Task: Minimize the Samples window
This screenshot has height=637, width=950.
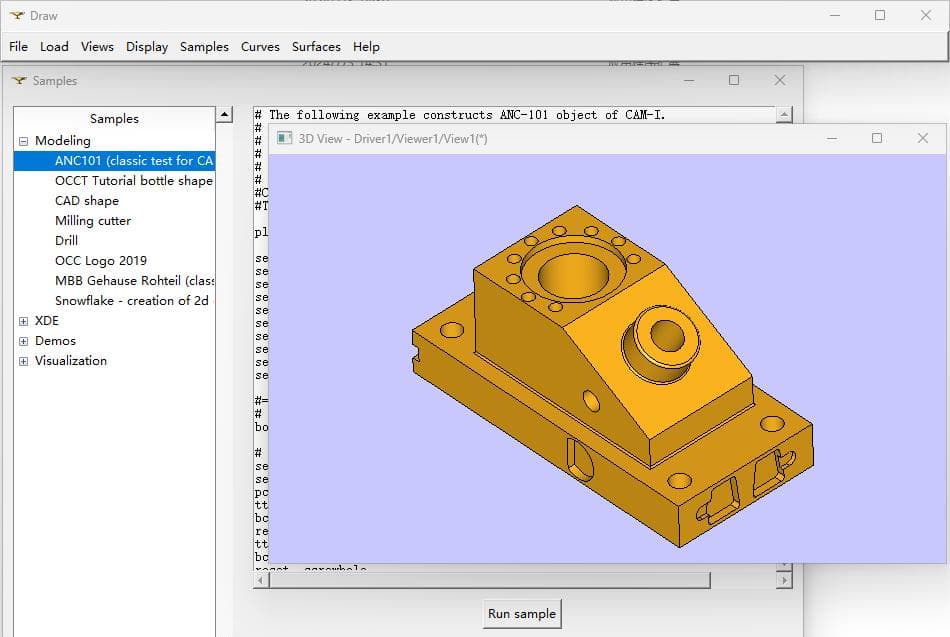Action: point(689,80)
